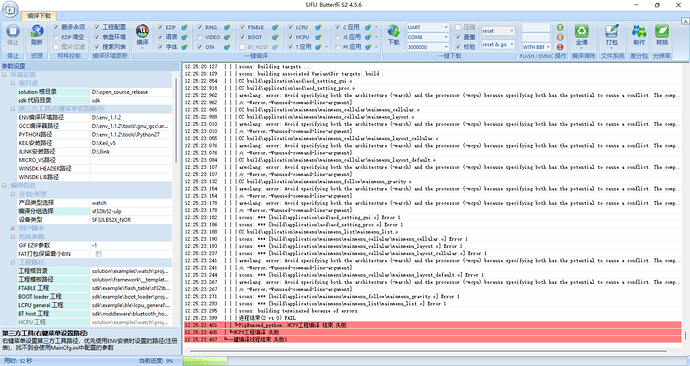
Task: Click the build icon next to LCPU
Action: coord(318,27)
